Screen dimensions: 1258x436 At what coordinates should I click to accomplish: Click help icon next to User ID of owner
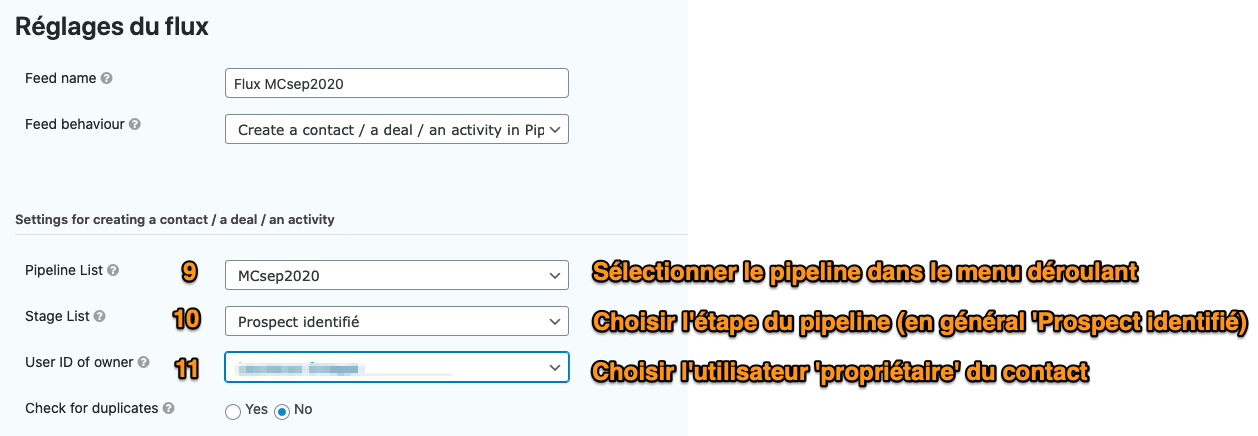(x=144, y=363)
